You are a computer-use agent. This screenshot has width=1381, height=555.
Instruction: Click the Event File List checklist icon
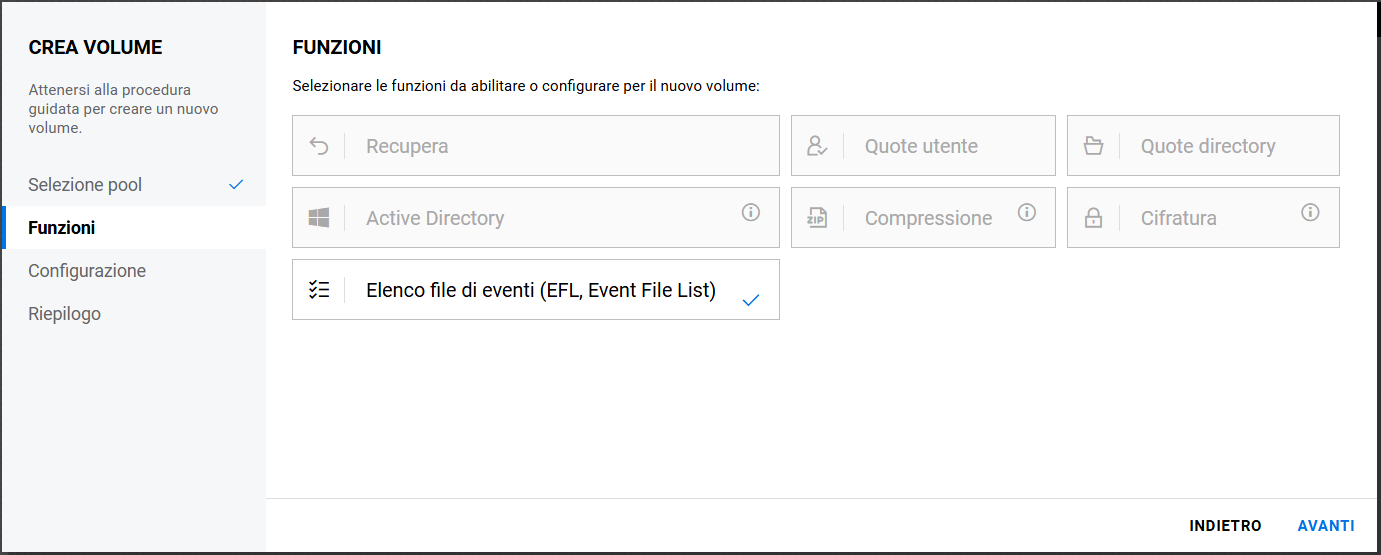[319, 291]
